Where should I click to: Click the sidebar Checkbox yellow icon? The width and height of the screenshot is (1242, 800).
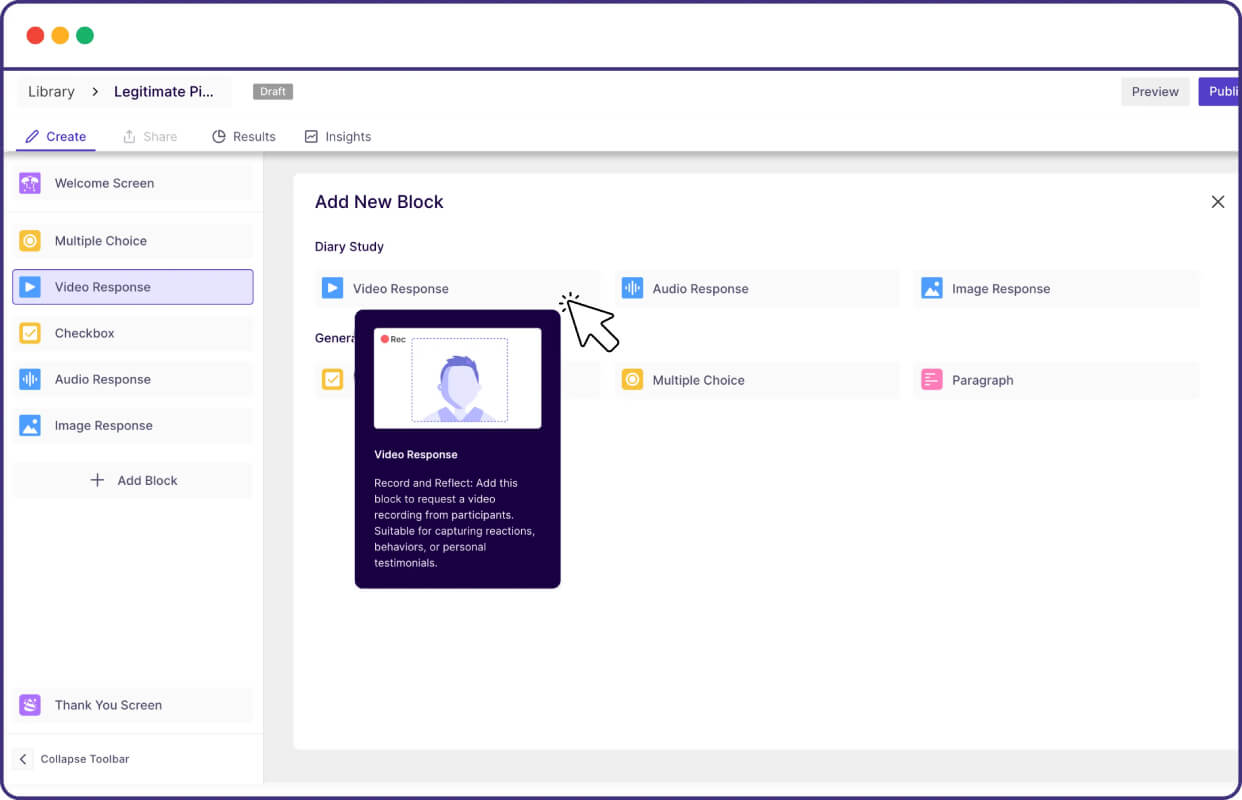coord(30,333)
